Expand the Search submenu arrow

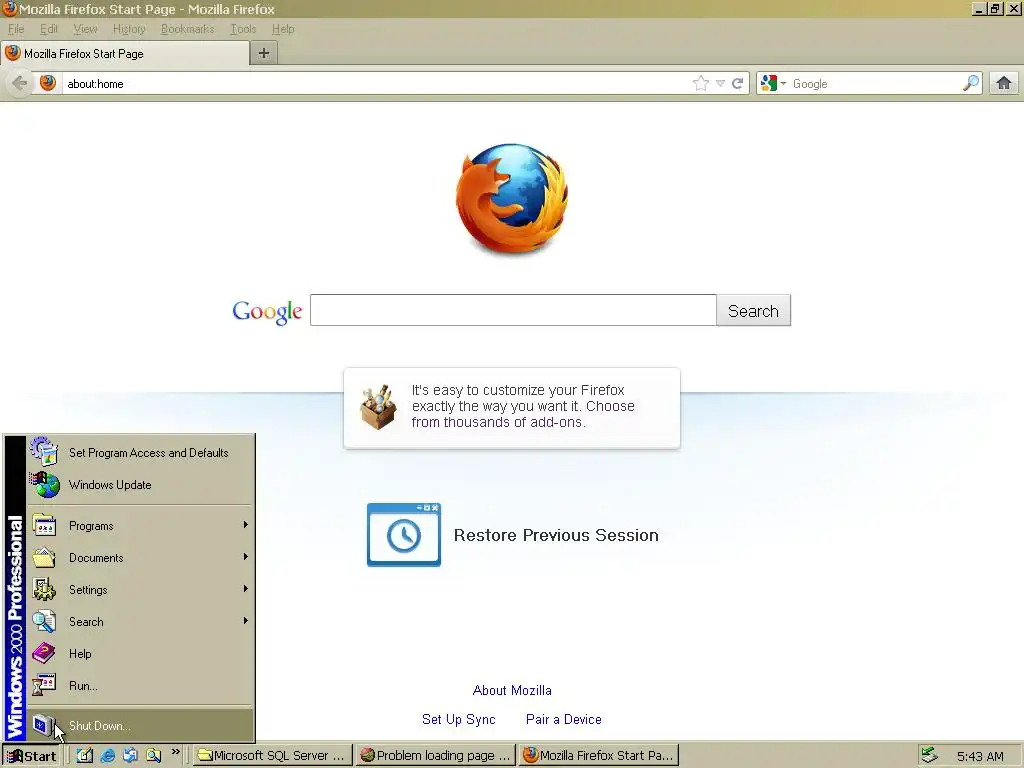coord(246,621)
